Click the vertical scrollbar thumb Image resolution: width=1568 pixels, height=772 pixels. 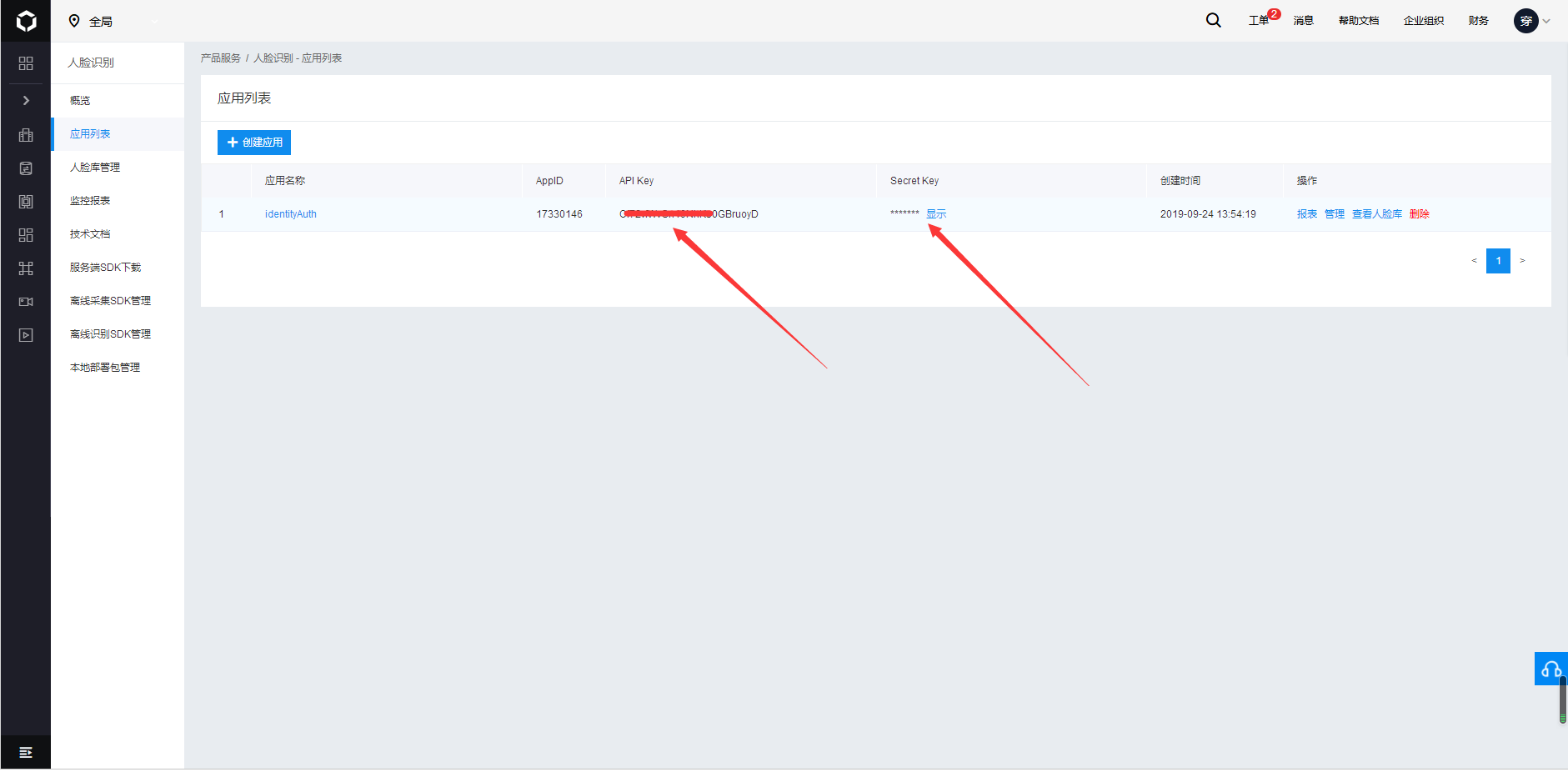(1563, 700)
